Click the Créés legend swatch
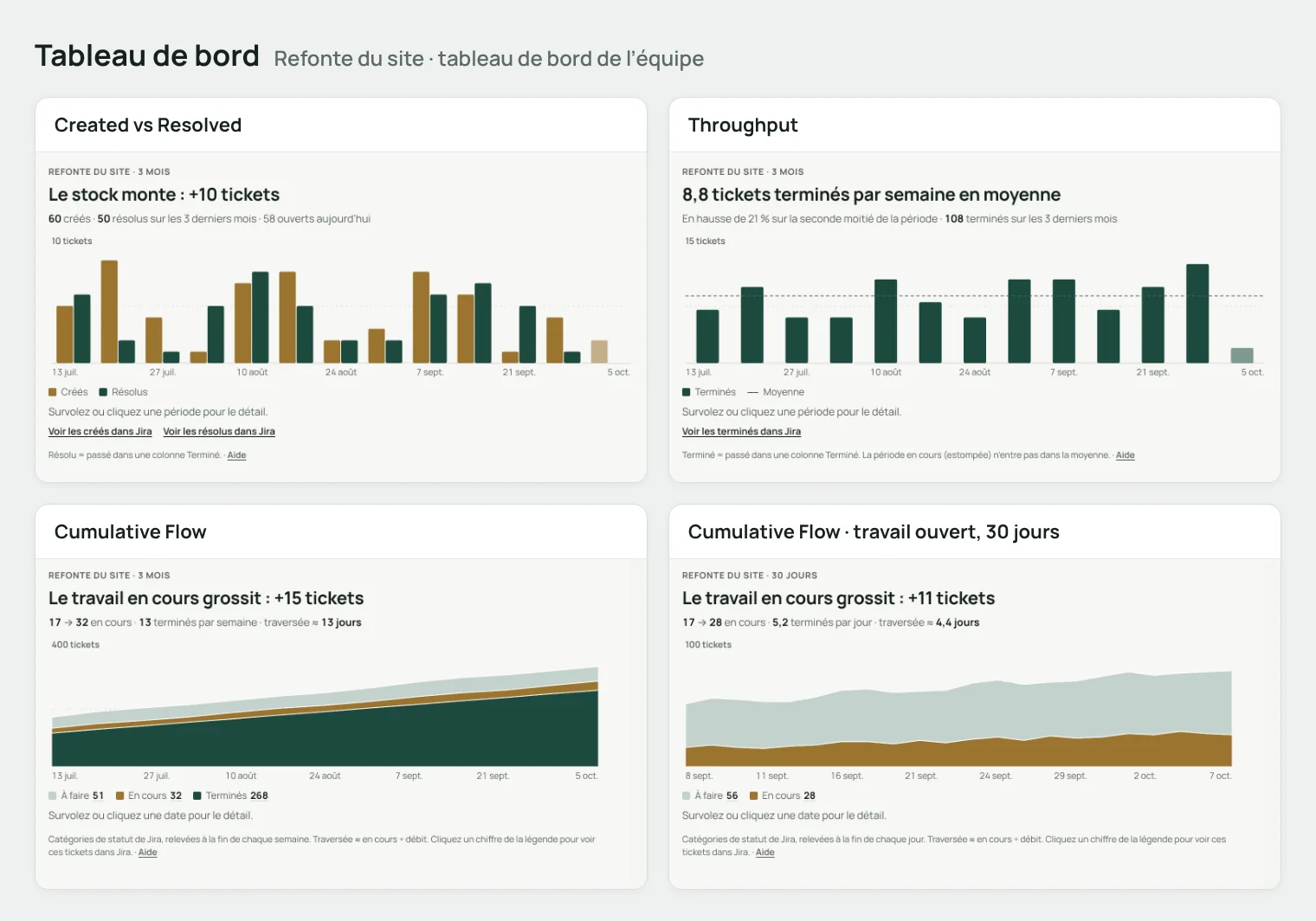 pos(53,392)
